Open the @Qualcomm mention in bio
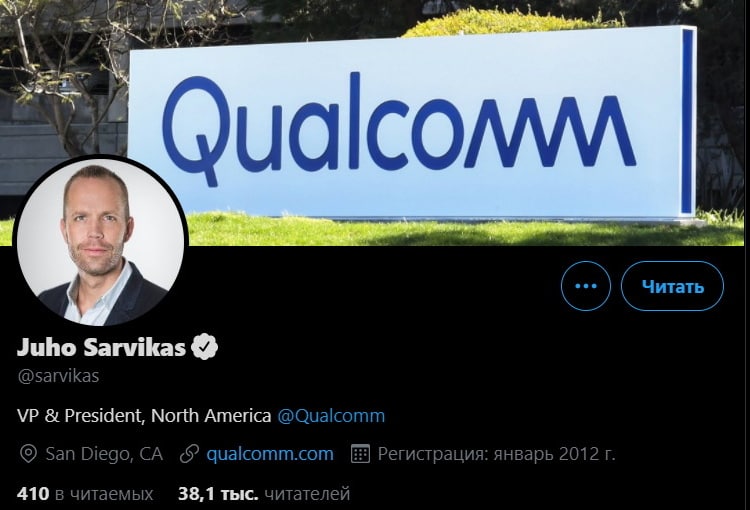This screenshot has width=750, height=510. (331, 415)
